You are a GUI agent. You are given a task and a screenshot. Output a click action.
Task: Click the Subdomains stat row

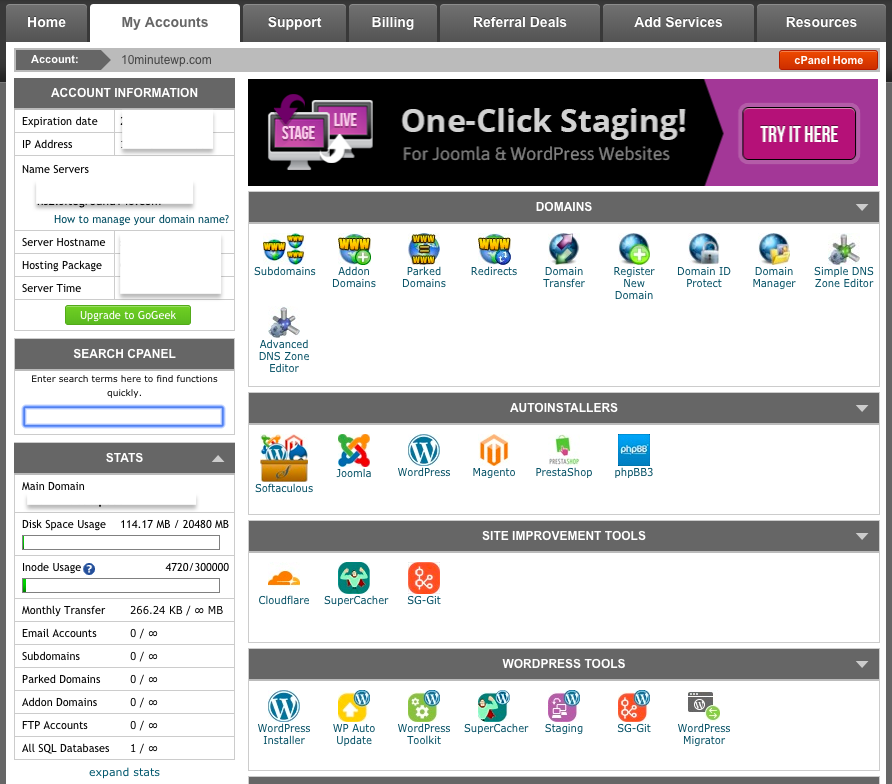point(124,656)
